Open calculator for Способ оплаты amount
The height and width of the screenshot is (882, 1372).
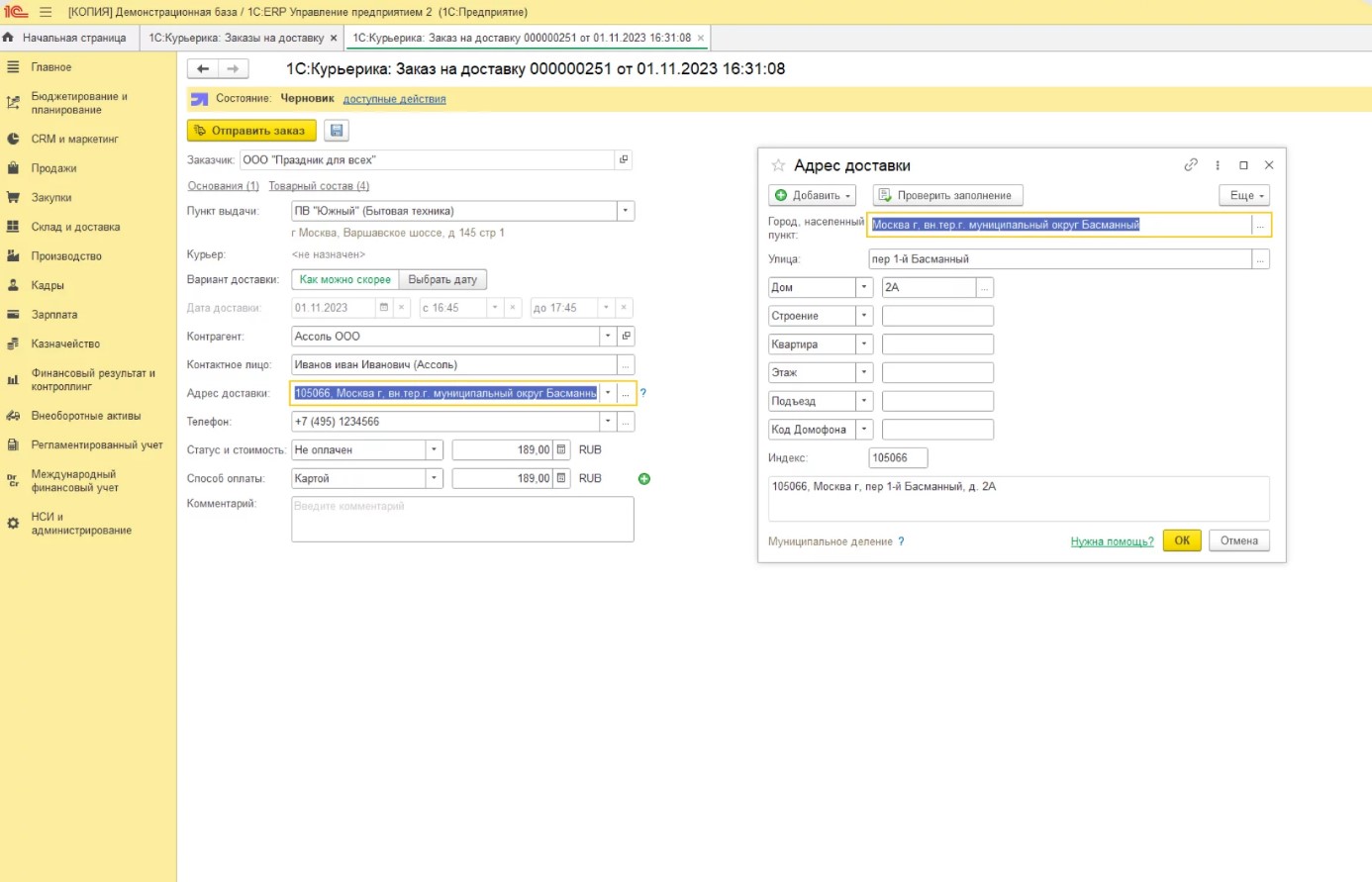pos(561,478)
